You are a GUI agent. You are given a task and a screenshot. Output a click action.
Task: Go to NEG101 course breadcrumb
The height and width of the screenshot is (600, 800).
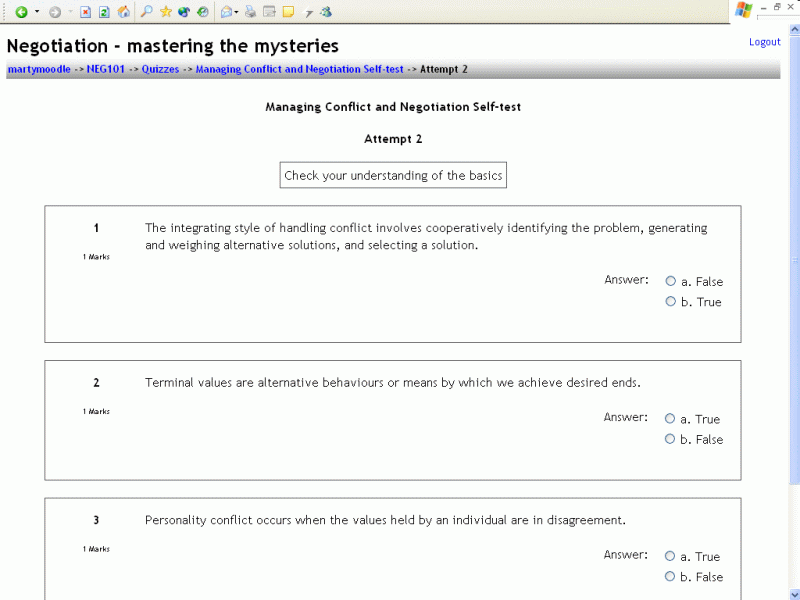[106, 69]
